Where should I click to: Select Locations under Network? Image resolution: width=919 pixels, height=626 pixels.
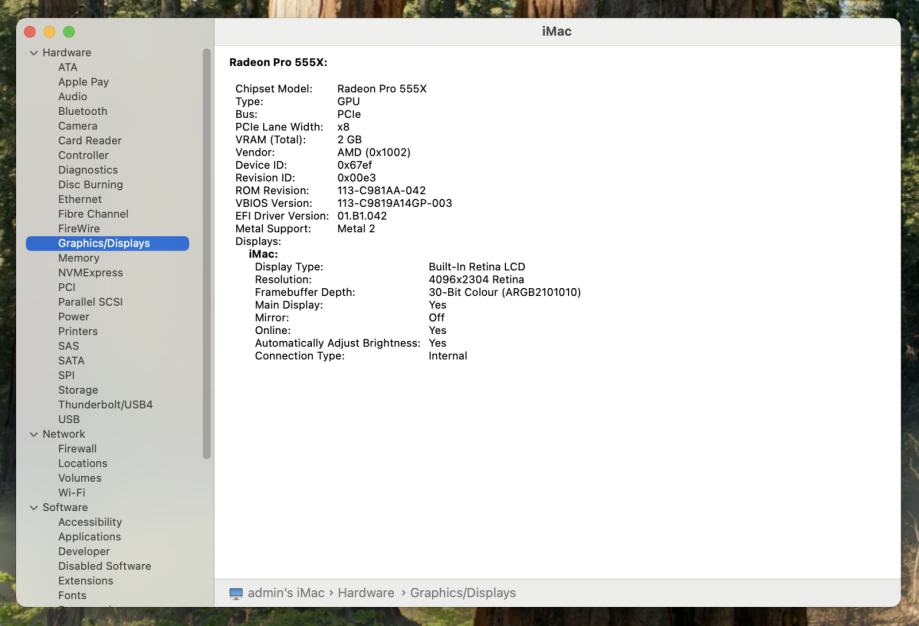click(x=83, y=463)
